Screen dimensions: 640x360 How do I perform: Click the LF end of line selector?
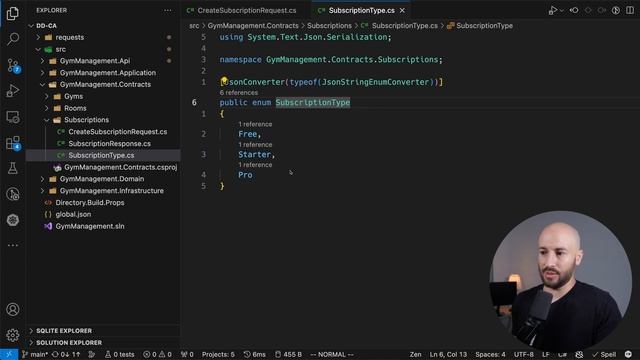(545, 354)
